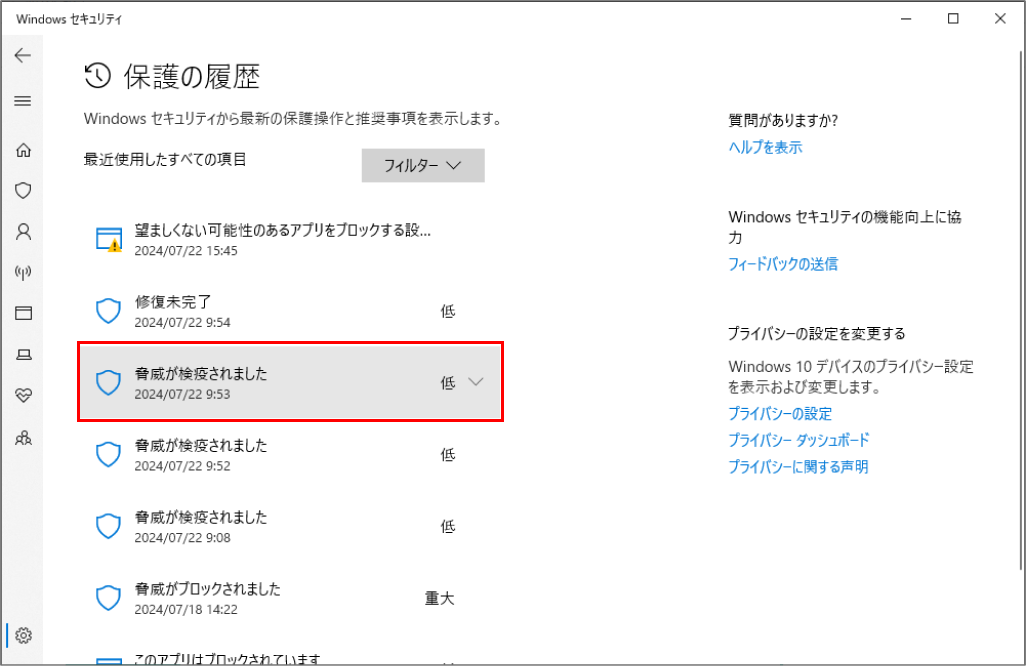Click app warning icon for 望ましくない entry
Viewport: 1026px width, 666px height.
click(109, 240)
